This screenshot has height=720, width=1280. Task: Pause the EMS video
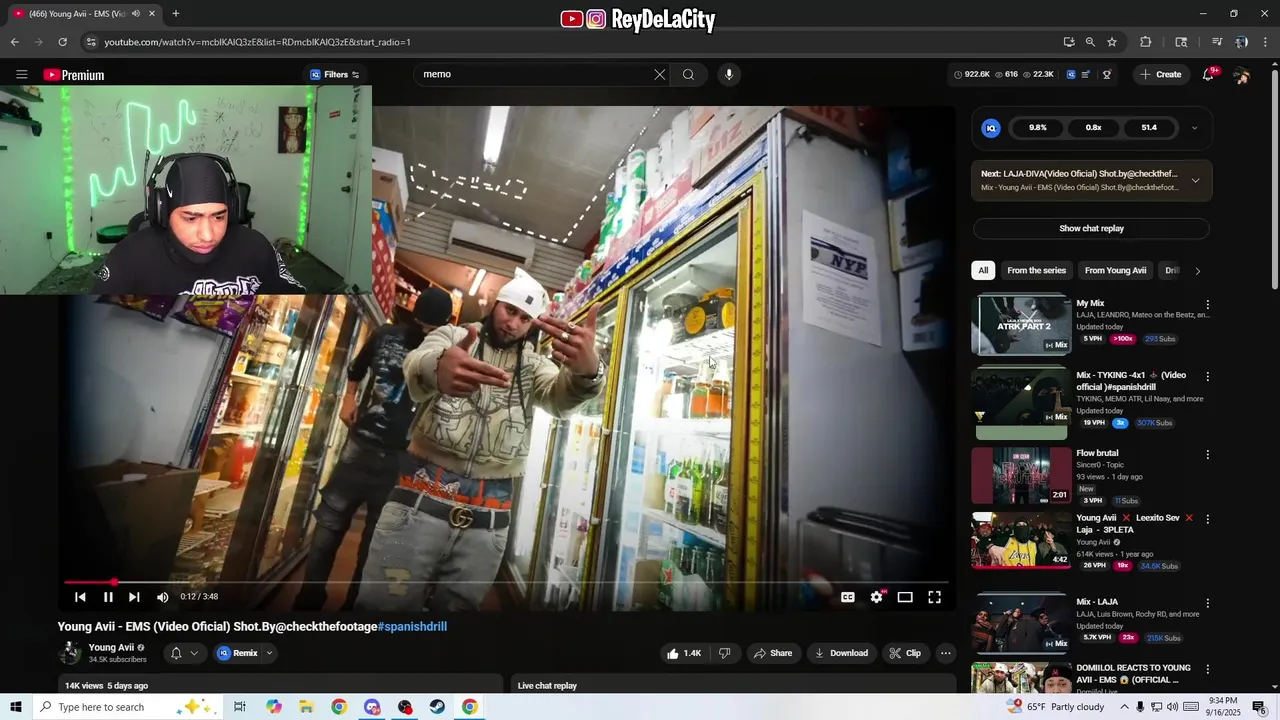[108, 597]
